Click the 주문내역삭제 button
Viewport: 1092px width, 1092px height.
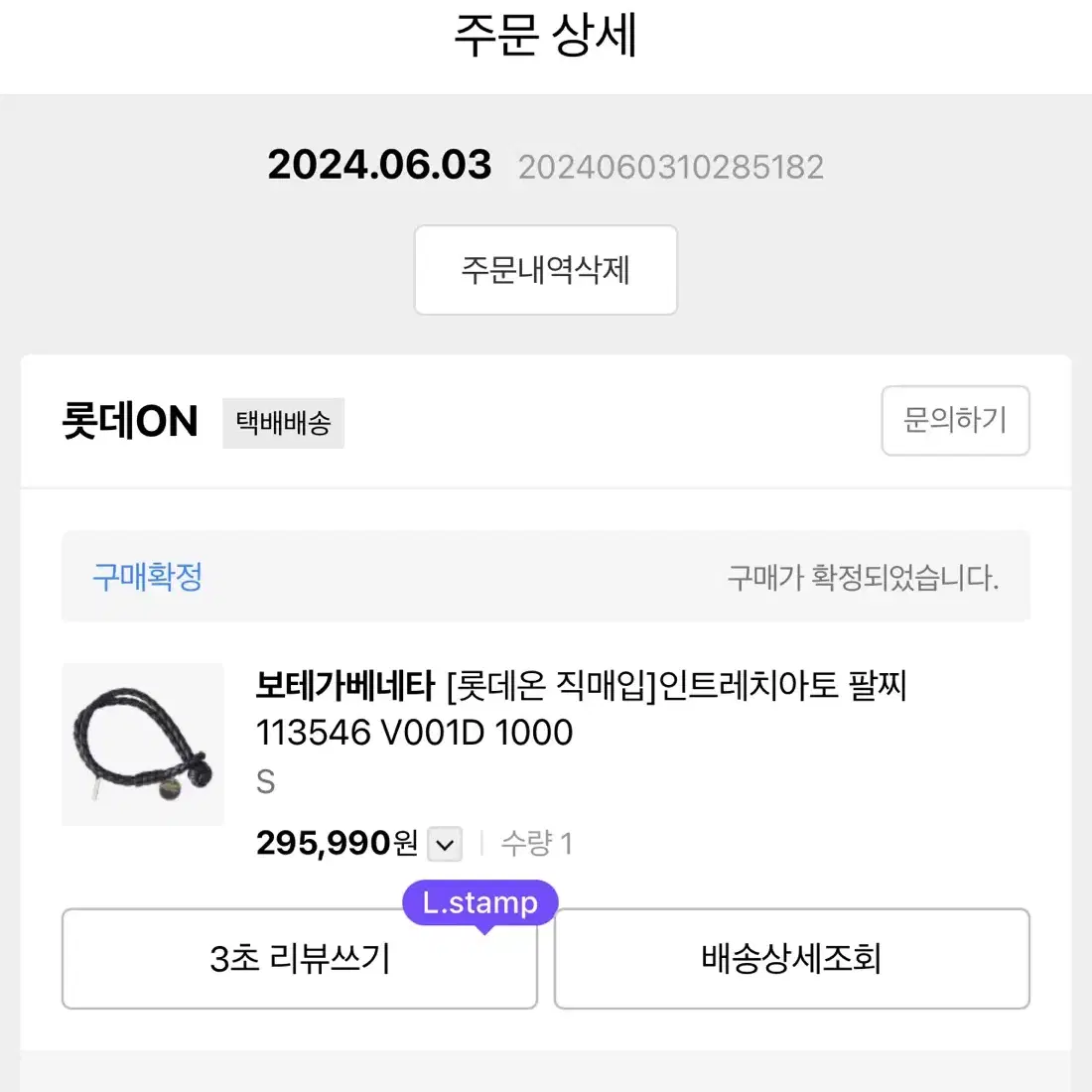click(545, 269)
